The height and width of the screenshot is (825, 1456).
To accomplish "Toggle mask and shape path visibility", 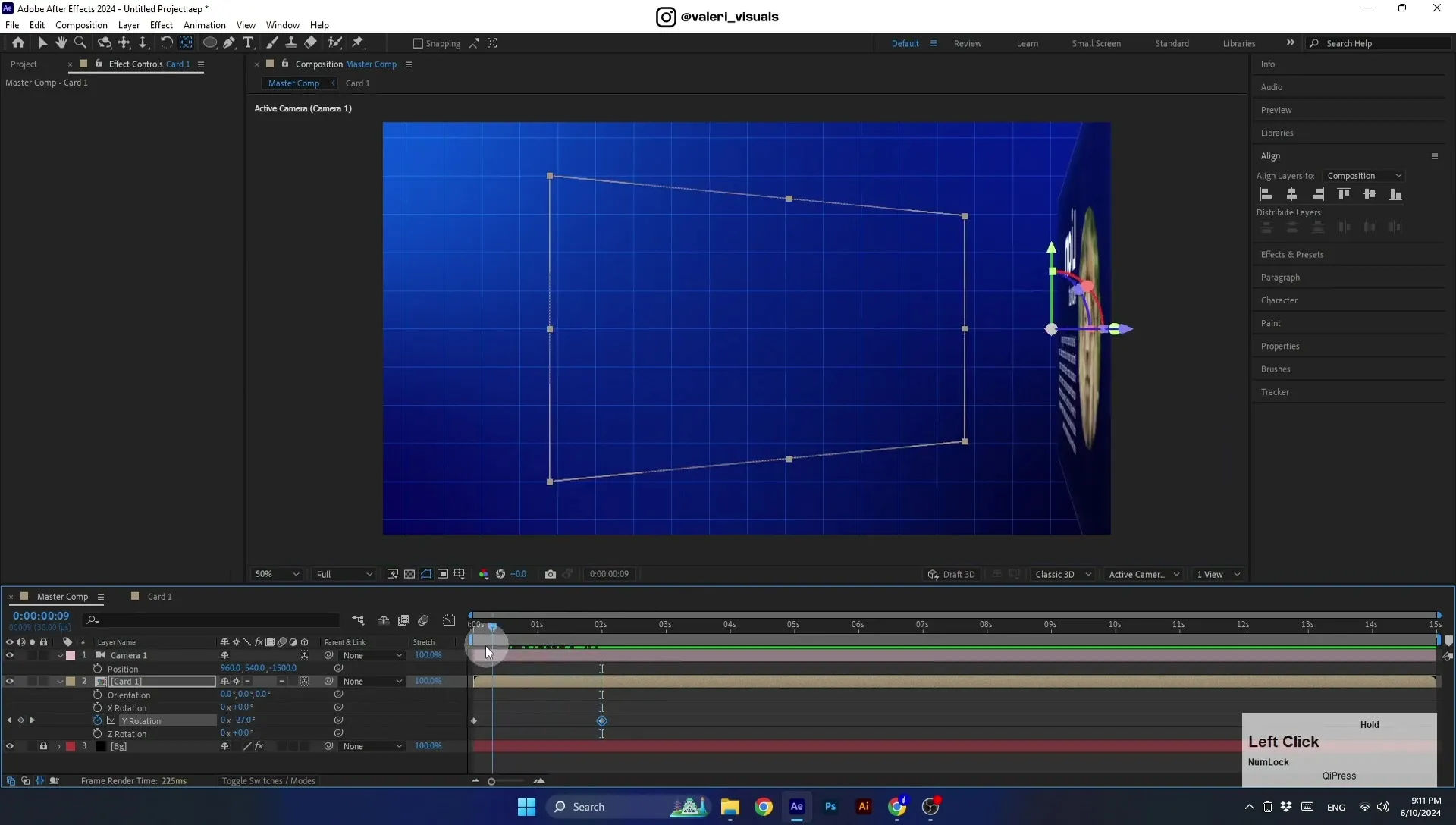I will (x=426, y=574).
